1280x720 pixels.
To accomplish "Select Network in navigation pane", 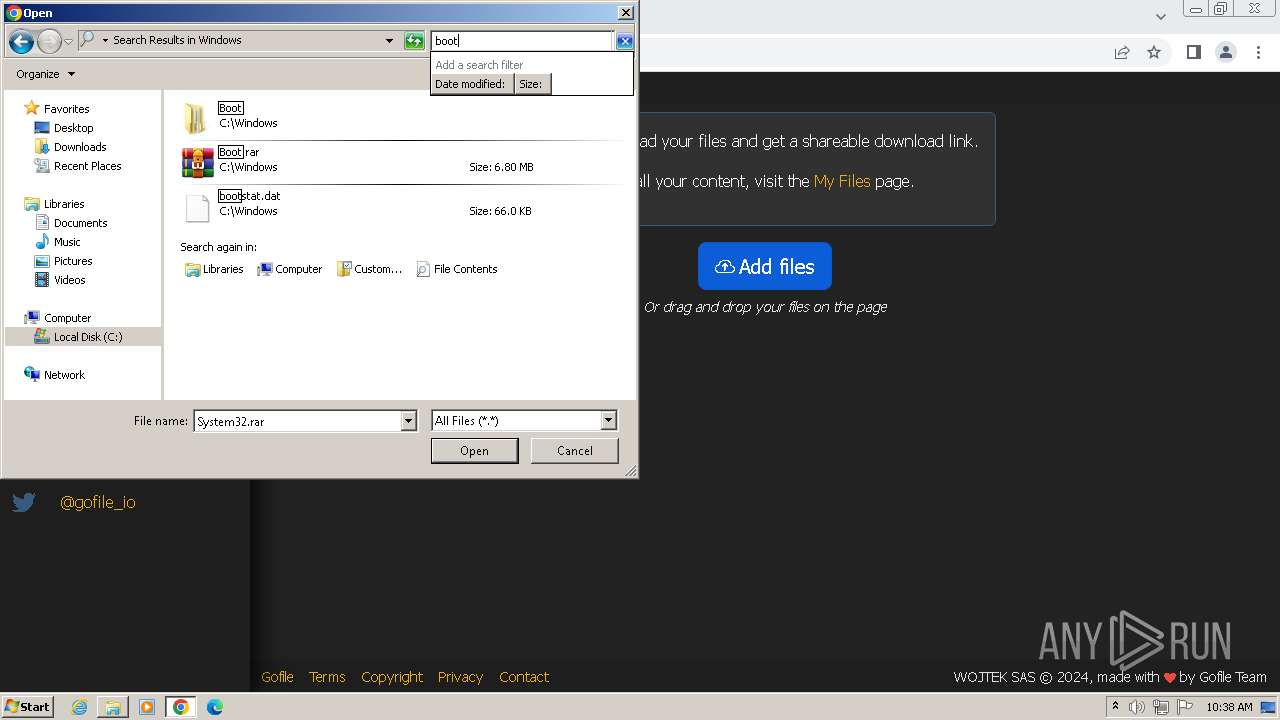I will coord(64,375).
